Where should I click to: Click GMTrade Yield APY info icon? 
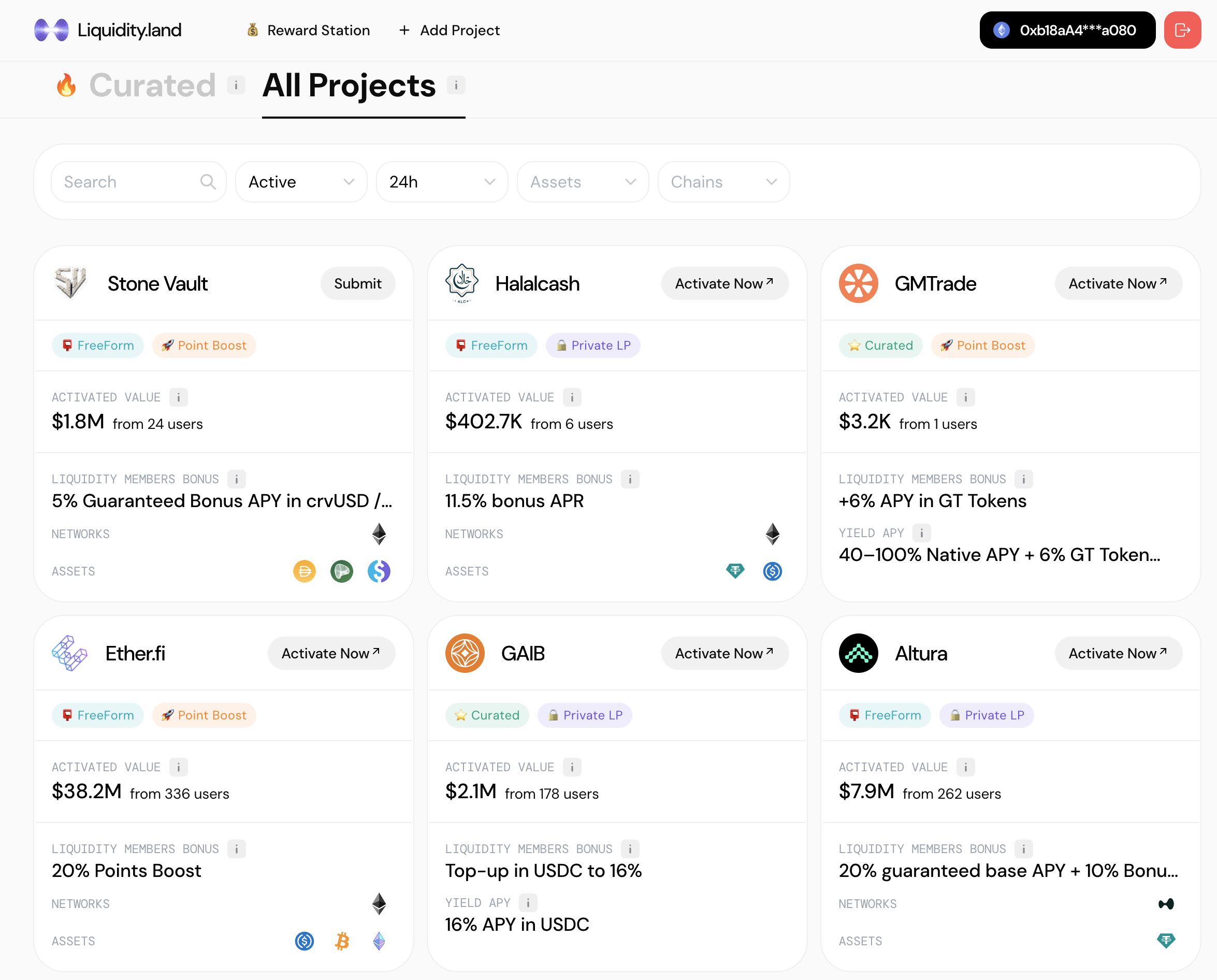[922, 533]
